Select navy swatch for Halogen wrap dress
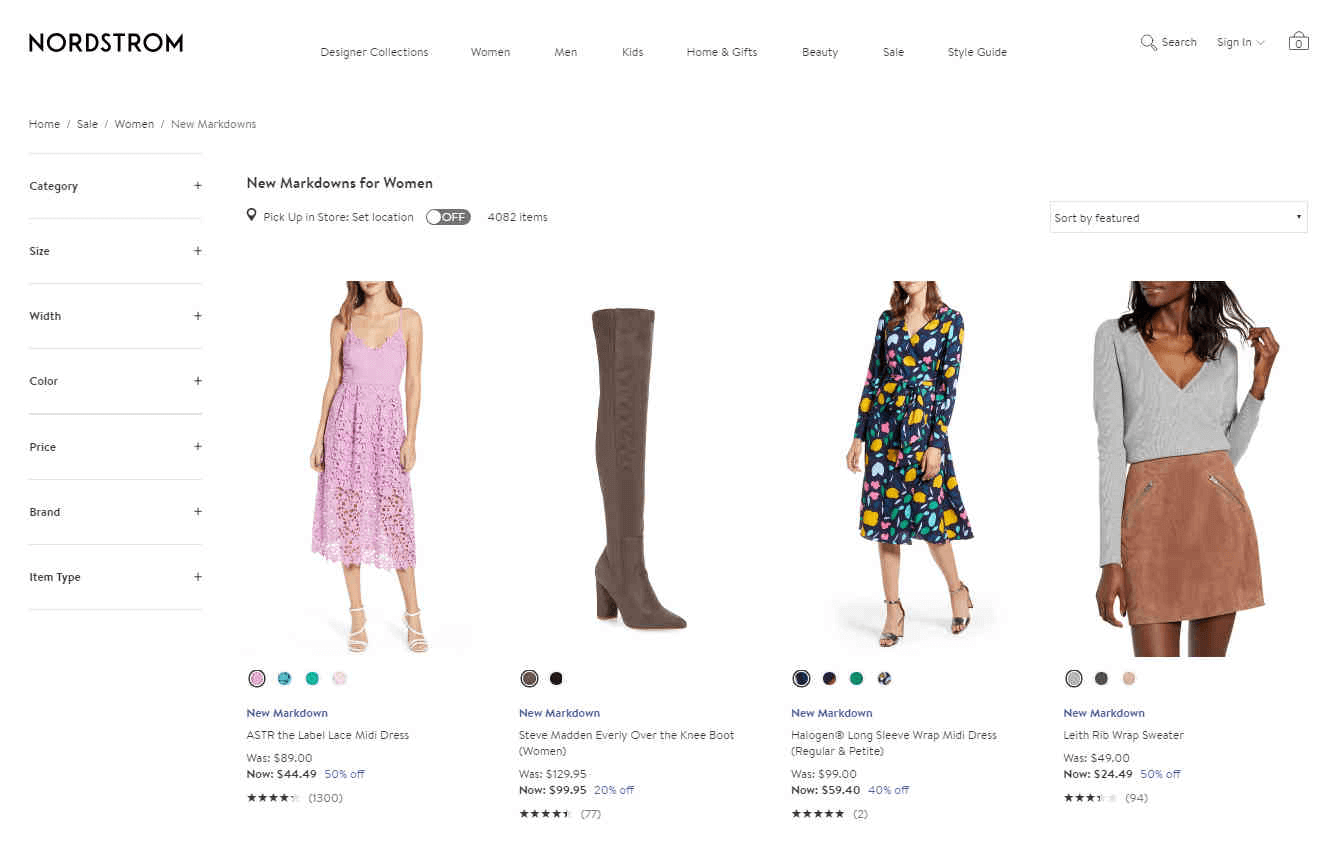1342x864 pixels. [801, 678]
